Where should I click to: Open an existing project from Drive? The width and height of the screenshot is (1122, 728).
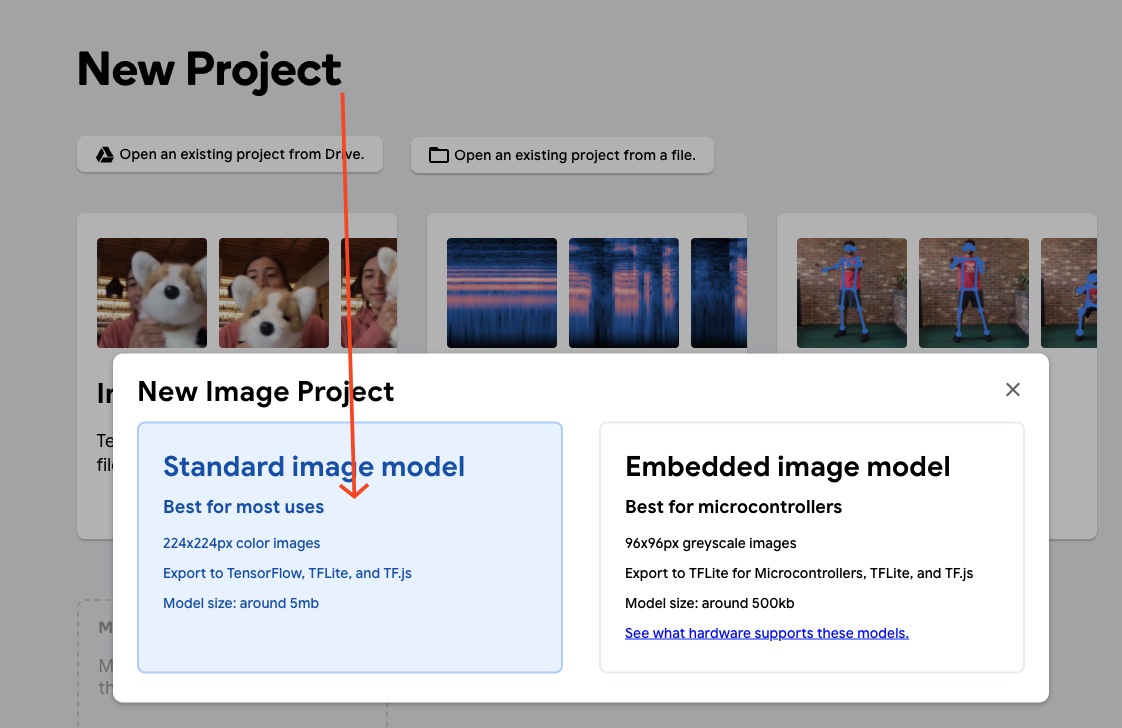pos(230,155)
